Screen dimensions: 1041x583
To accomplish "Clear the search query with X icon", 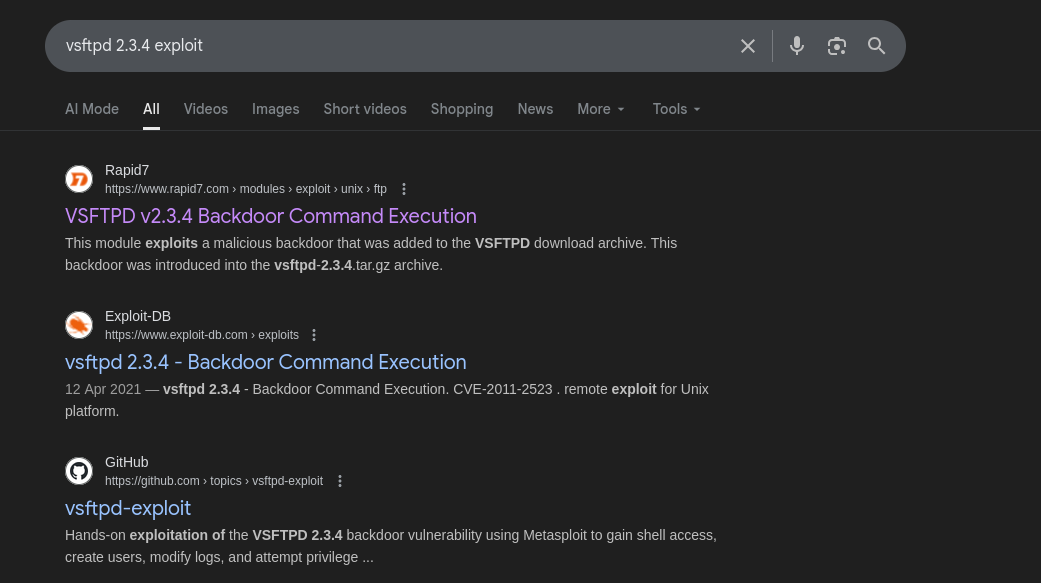I will 748,46.
